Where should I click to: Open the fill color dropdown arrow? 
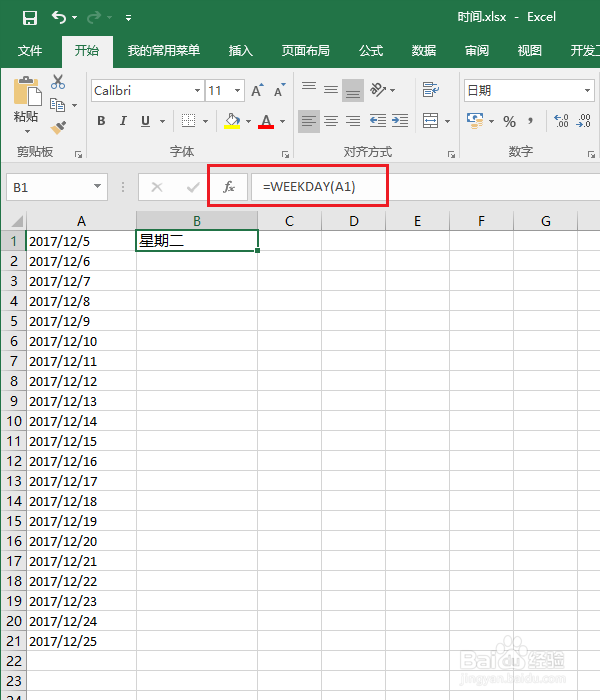(x=248, y=121)
